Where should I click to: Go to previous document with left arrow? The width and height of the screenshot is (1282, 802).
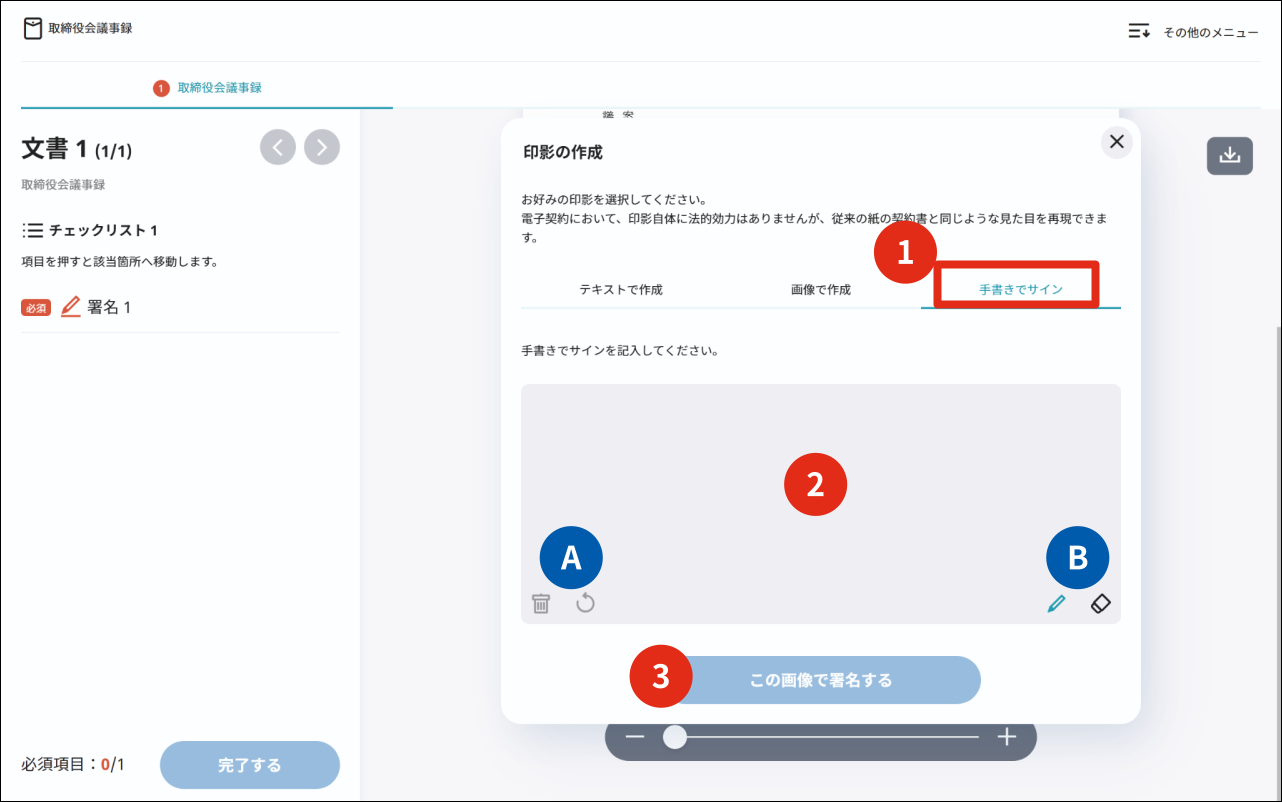point(278,147)
